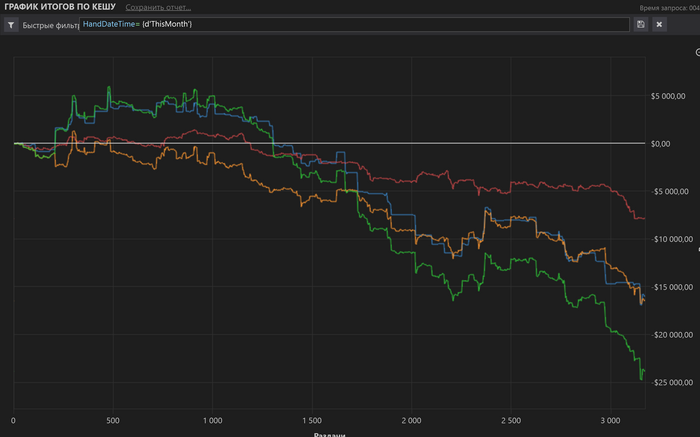This screenshot has width=700, height=437.
Task: Click the Время запроса status text
Action: click(x=669, y=8)
